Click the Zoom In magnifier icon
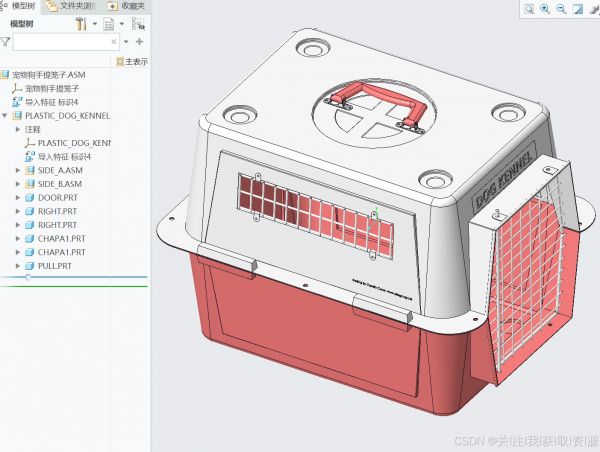 pyautogui.click(x=545, y=9)
